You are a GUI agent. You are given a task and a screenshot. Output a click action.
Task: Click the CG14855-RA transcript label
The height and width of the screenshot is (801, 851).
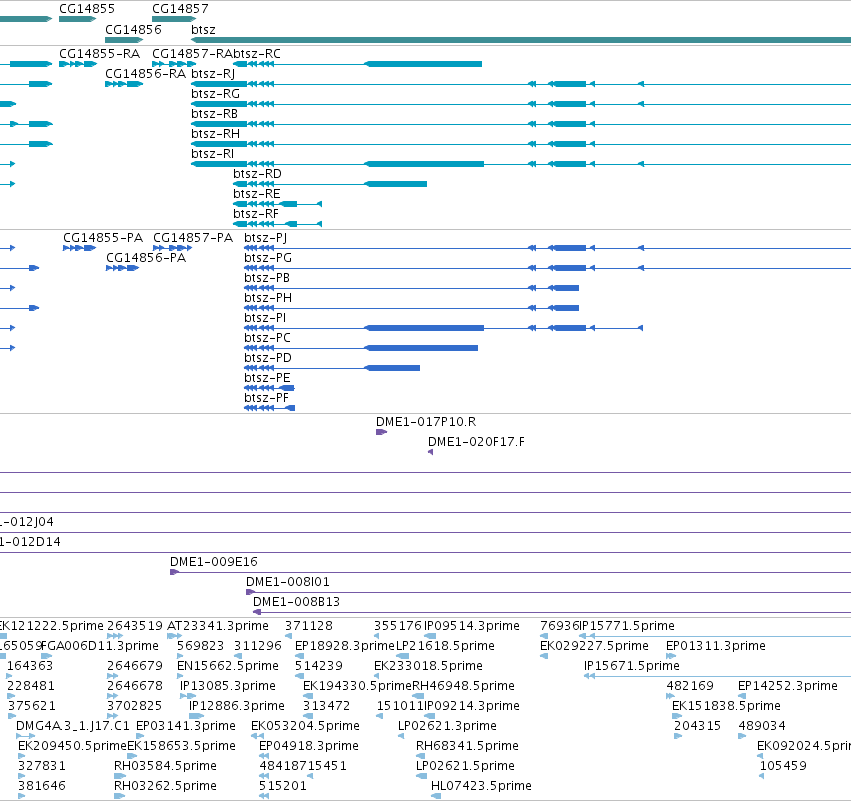coord(99,54)
